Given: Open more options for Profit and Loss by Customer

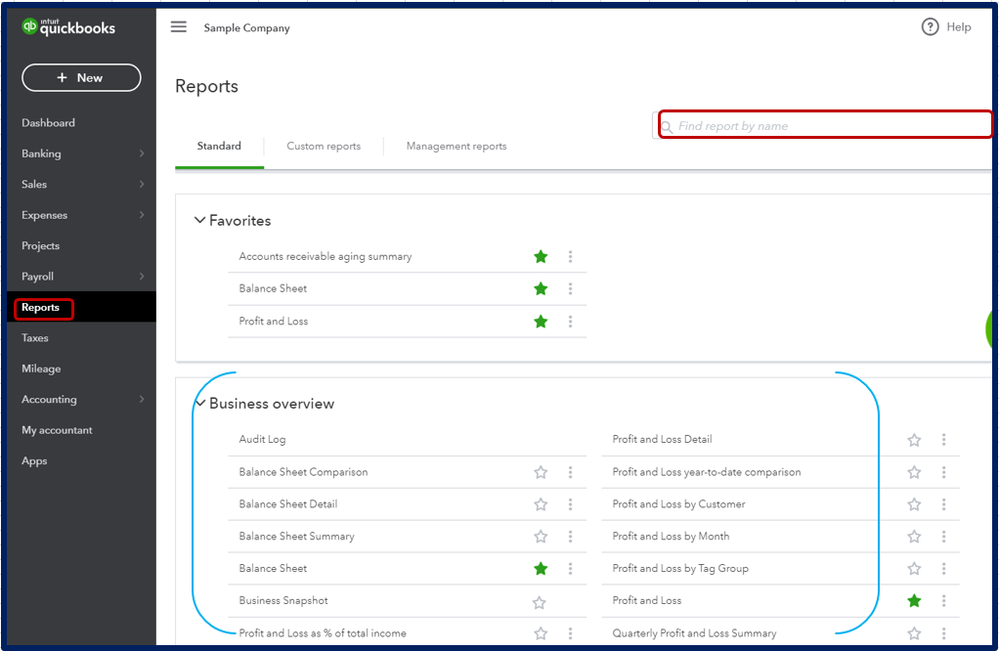Looking at the screenshot, I should coord(944,504).
